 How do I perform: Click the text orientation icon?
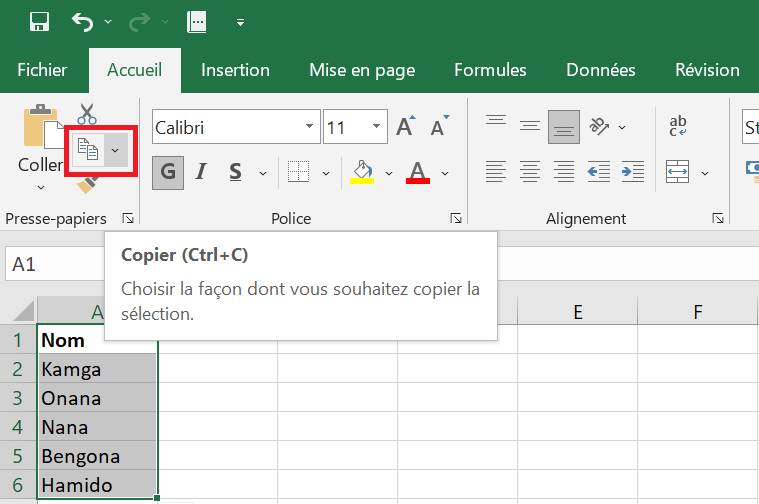[599, 127]
